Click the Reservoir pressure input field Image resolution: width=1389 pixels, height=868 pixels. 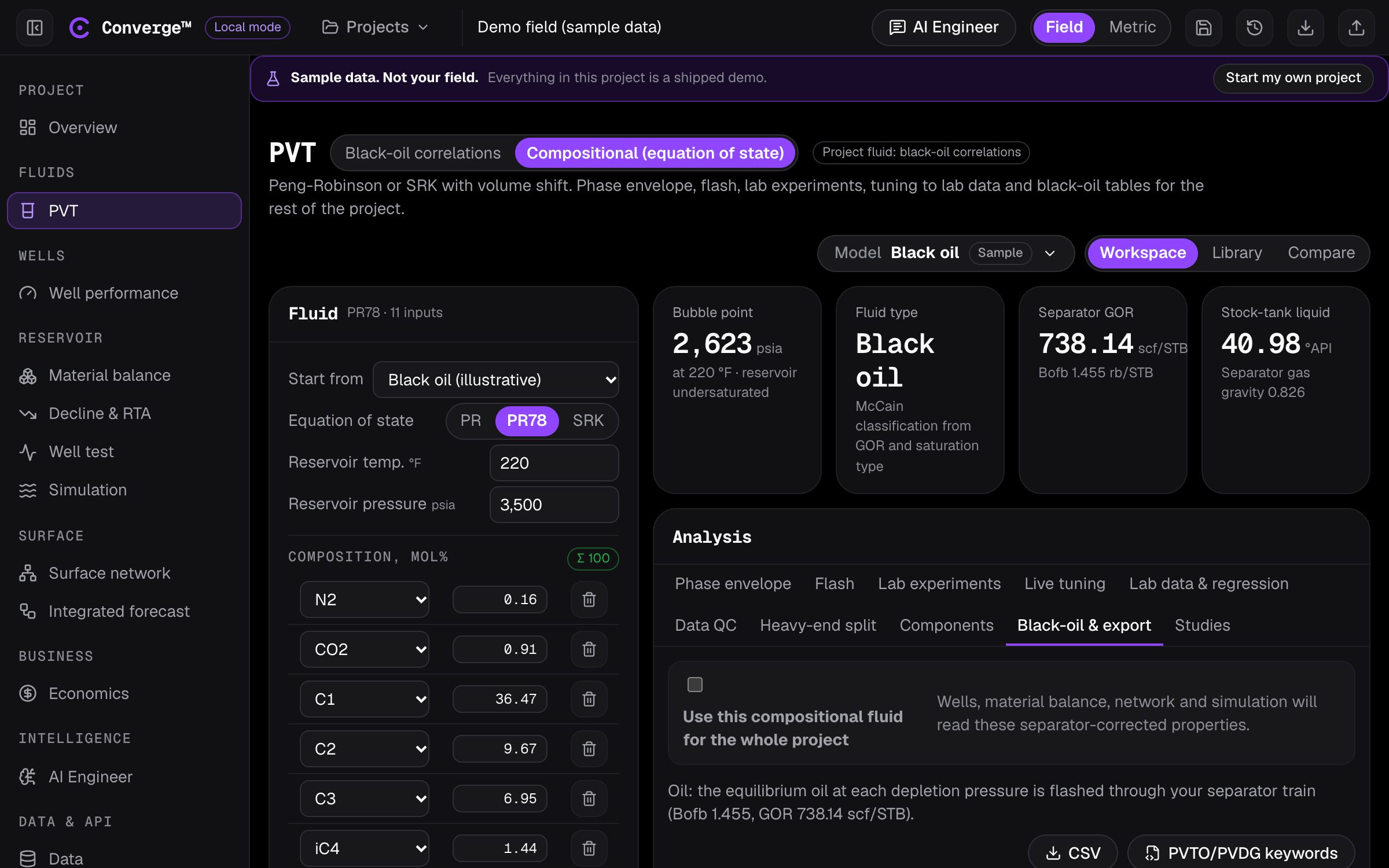(x=554, y=505)
